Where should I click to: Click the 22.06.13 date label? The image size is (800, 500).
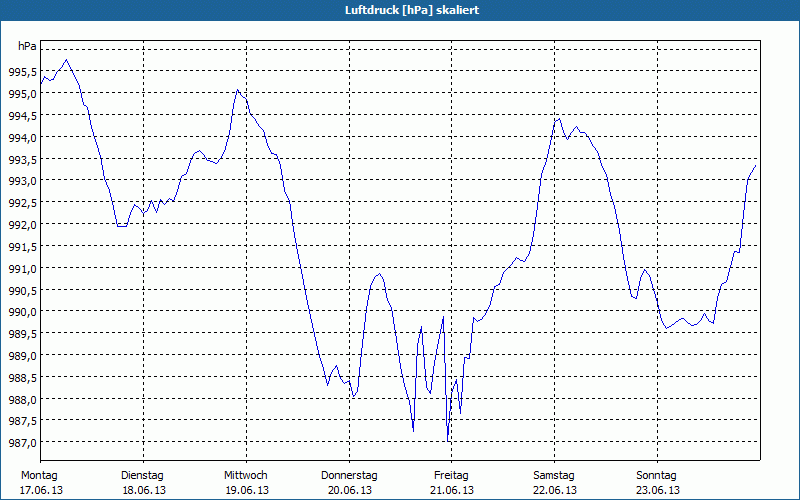[555, 490]
